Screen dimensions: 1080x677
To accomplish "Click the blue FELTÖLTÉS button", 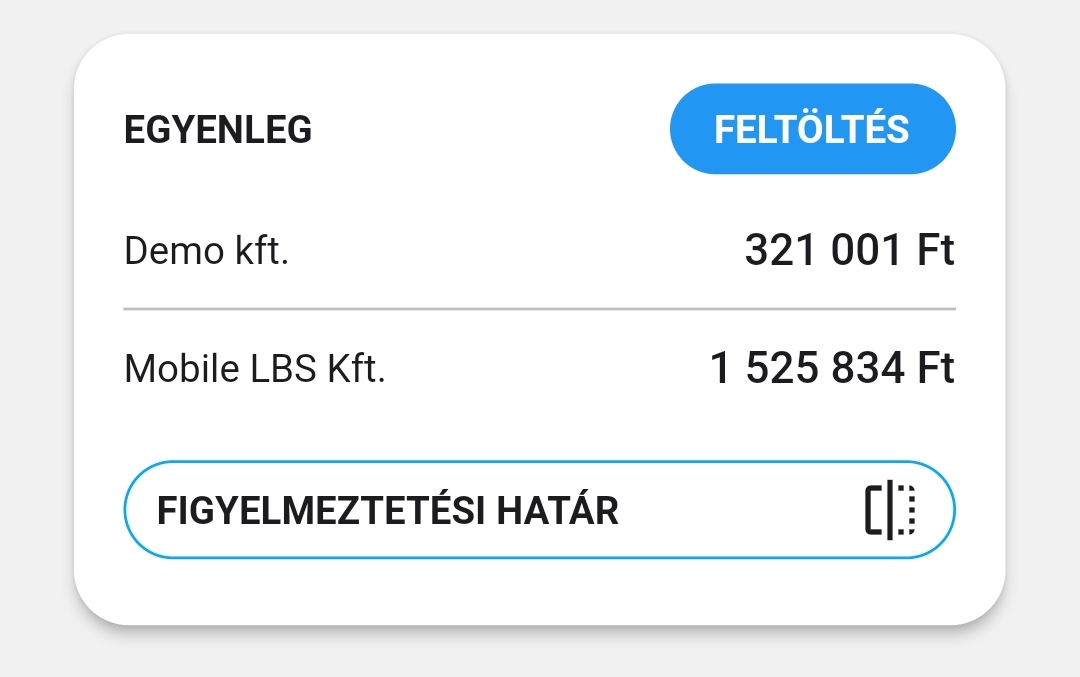I will [x=812, y=129].
